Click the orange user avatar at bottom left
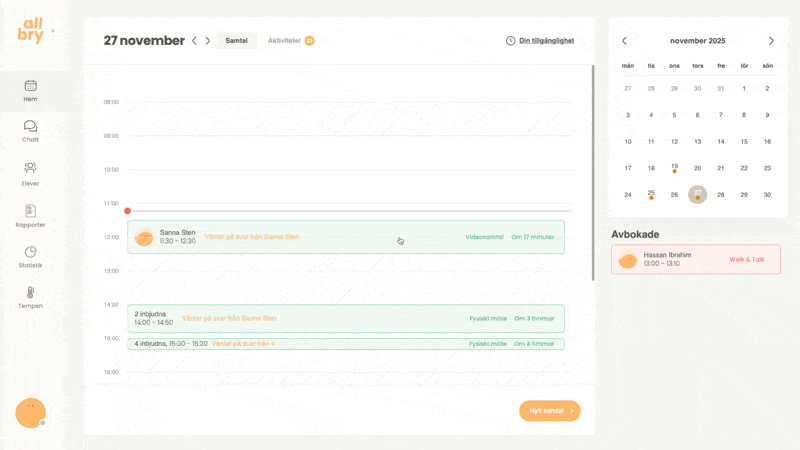Viewport: 800px width, 450px height. tap(30, 412)
